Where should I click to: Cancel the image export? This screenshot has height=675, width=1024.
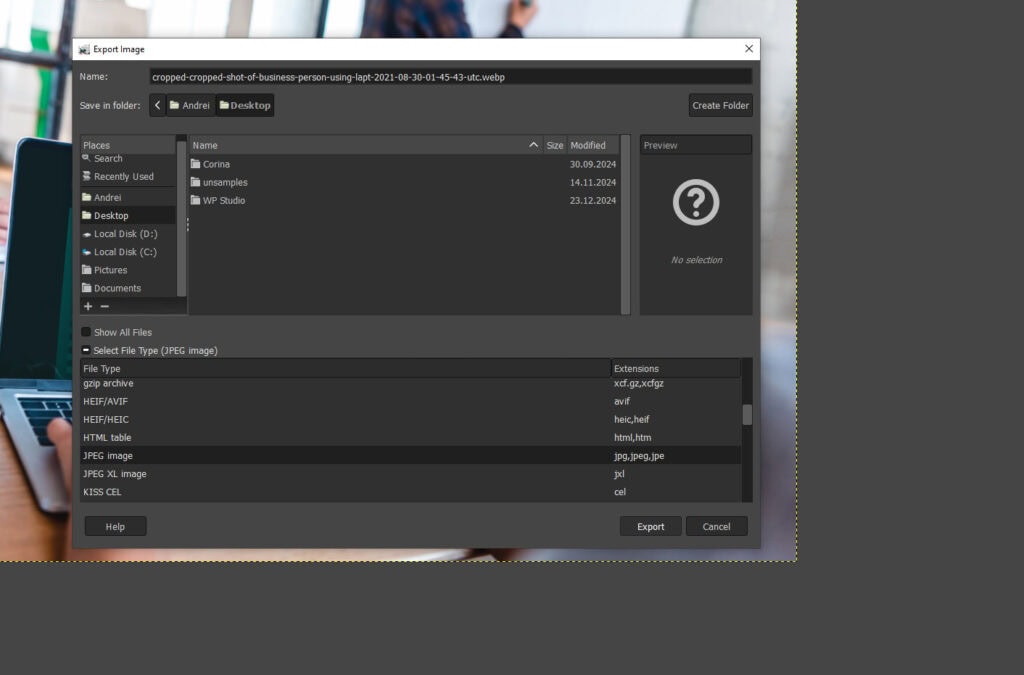717,525
